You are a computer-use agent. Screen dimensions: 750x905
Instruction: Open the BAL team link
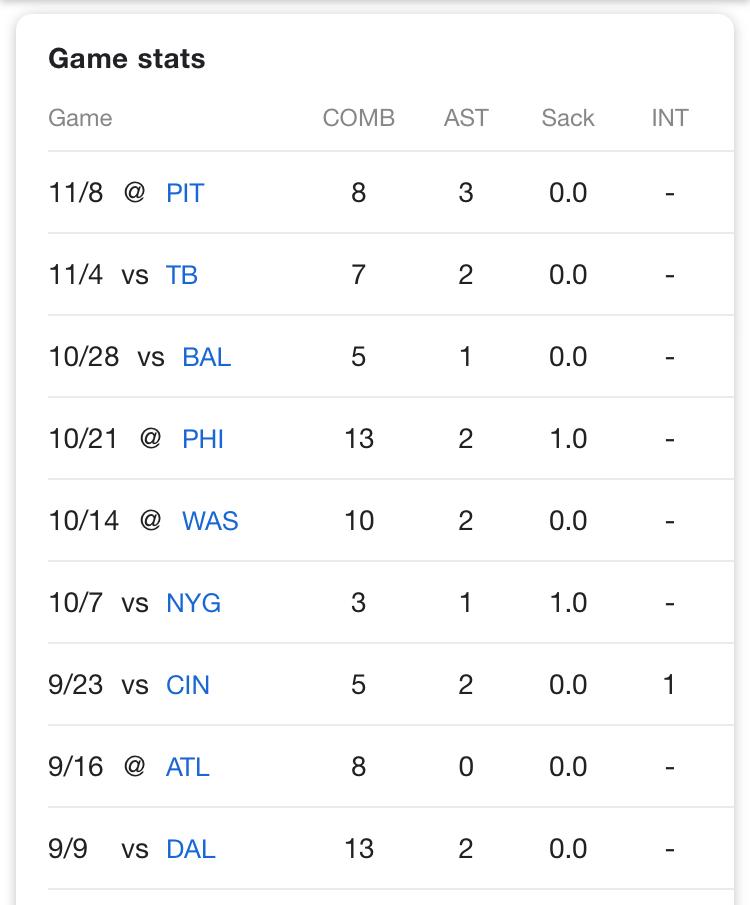pyautogui.click(x=206, y=357)
